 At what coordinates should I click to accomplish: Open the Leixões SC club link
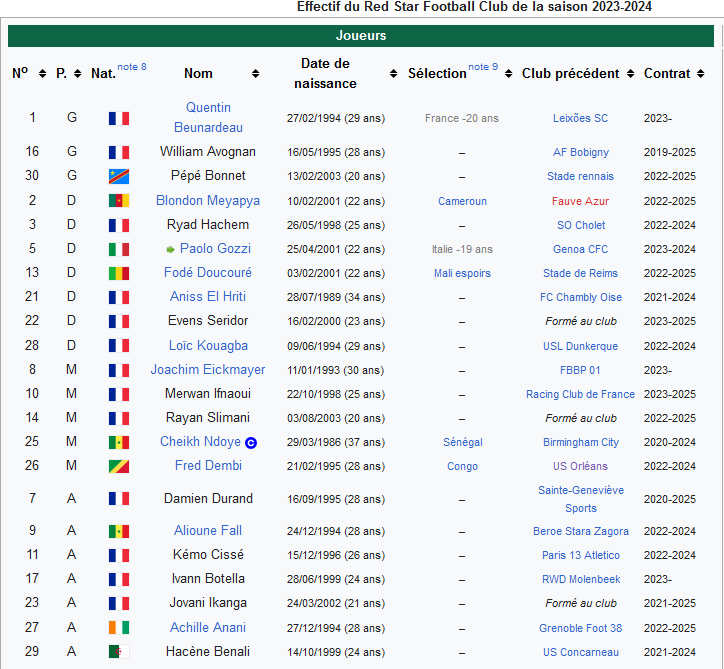coord(580,118)
